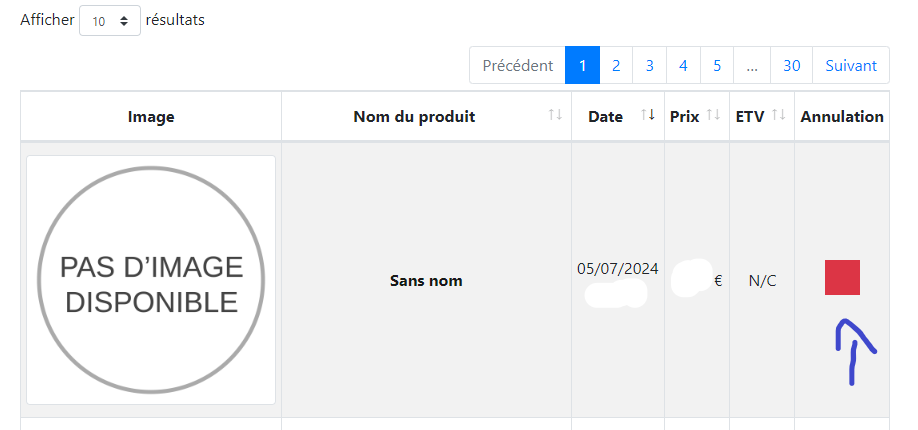Select the 'Sans nom' product name
The height and width of the screenshot is (430, 918).
coord(426,281)
